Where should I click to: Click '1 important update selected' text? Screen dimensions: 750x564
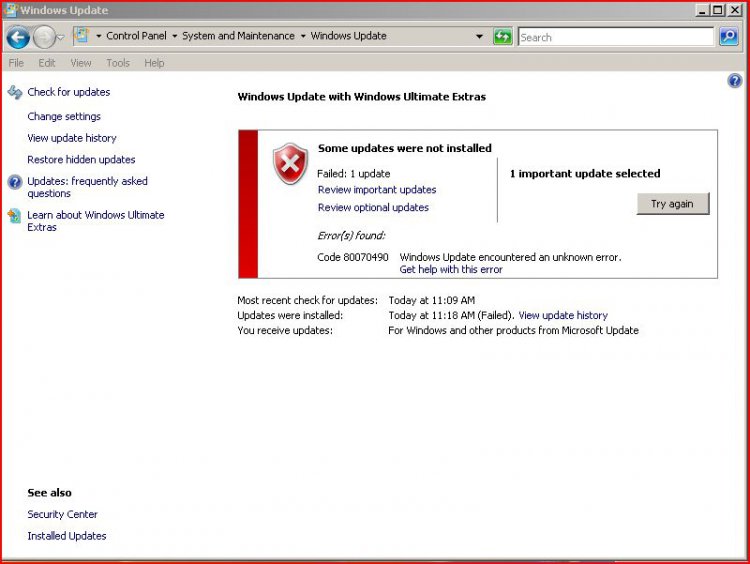(585, 174)
